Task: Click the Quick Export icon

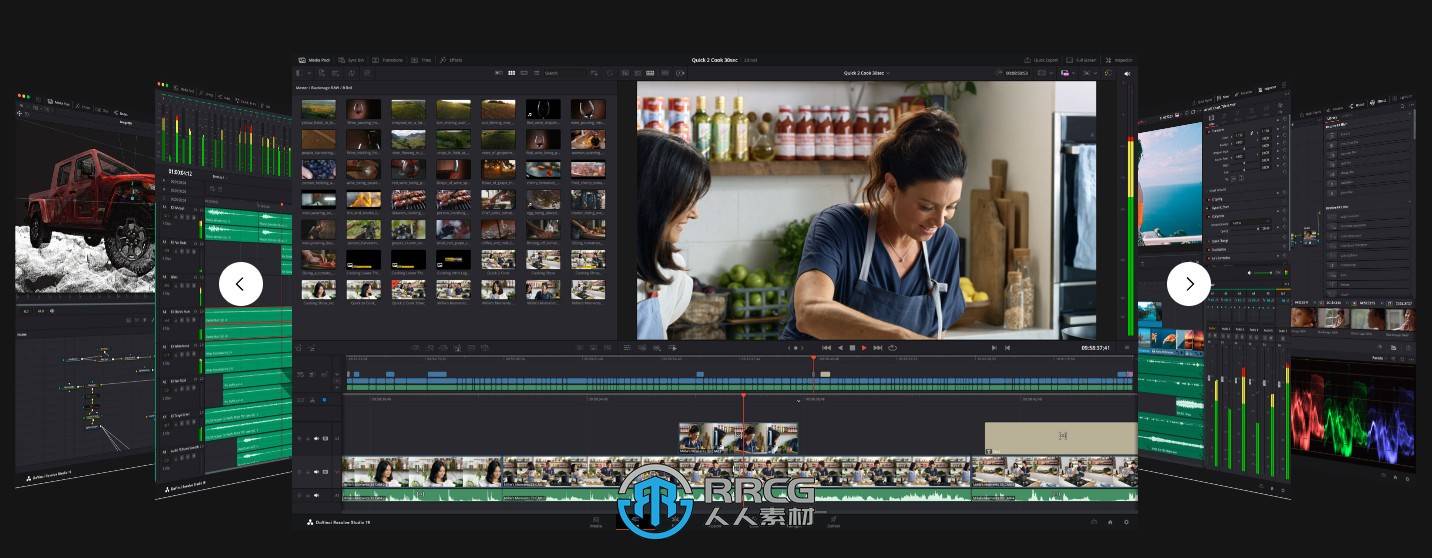Action: click(x=1040, y=60)
